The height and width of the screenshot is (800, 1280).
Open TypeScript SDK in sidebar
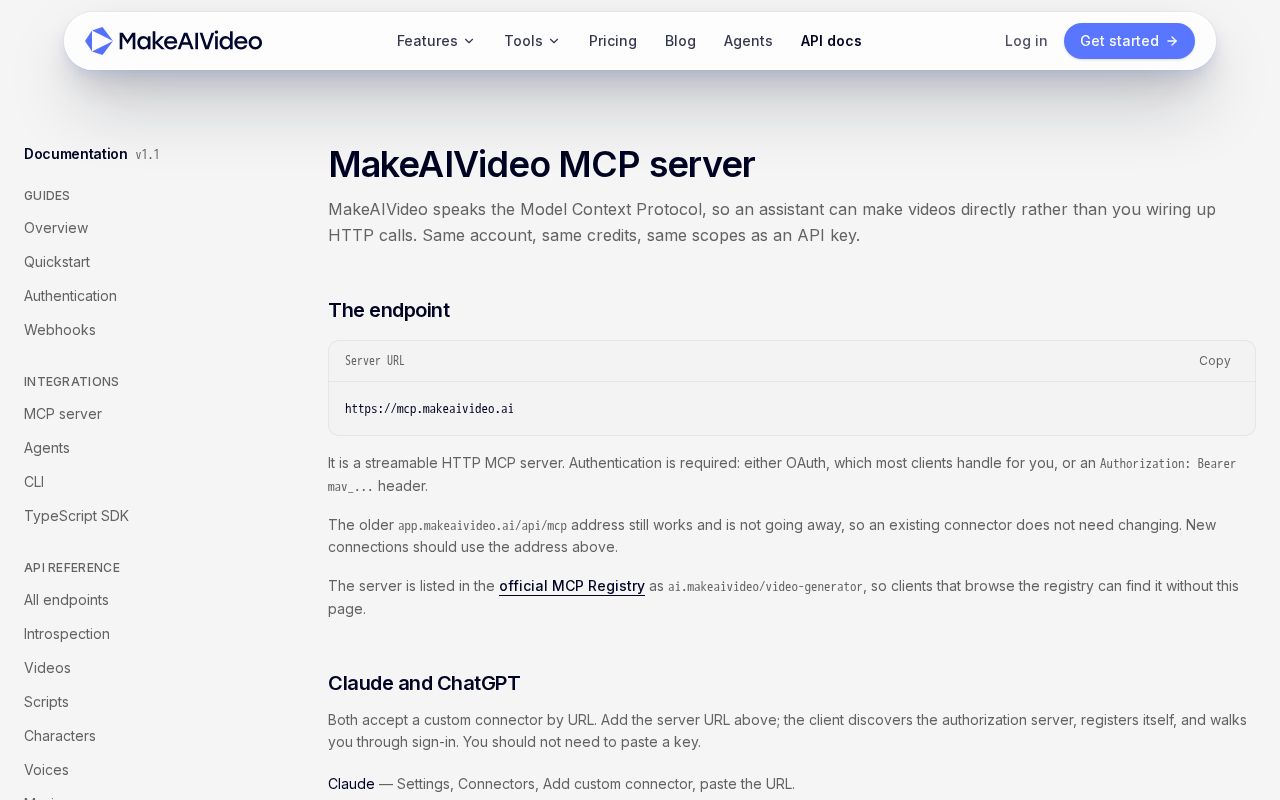click(x=76, y=516)
